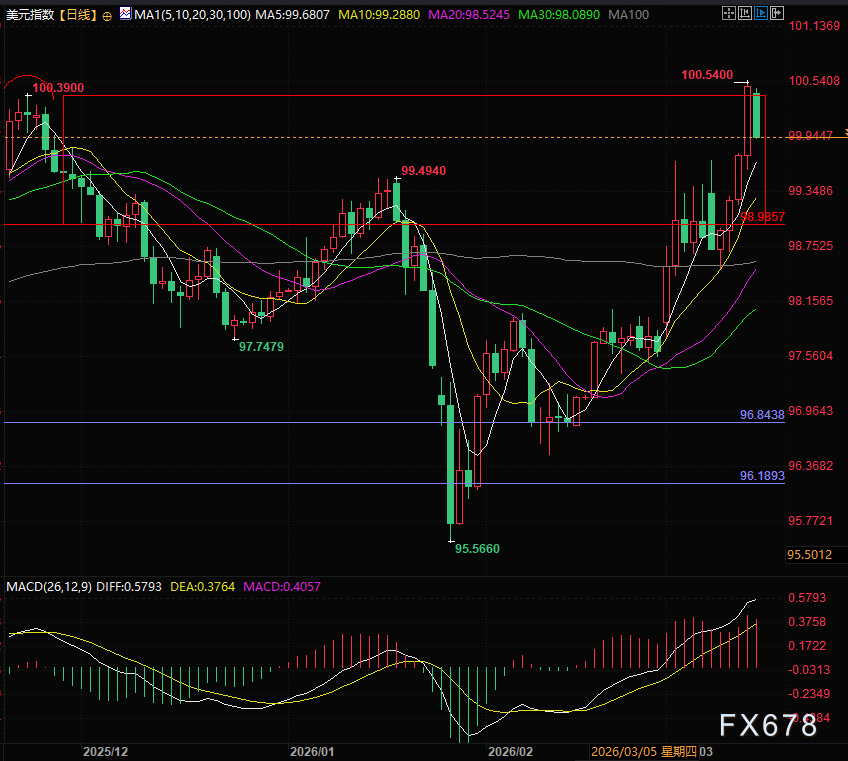Click the 美元指数 chart title
848x761 pixels.
pyautogui.click(x=30, y=15)
